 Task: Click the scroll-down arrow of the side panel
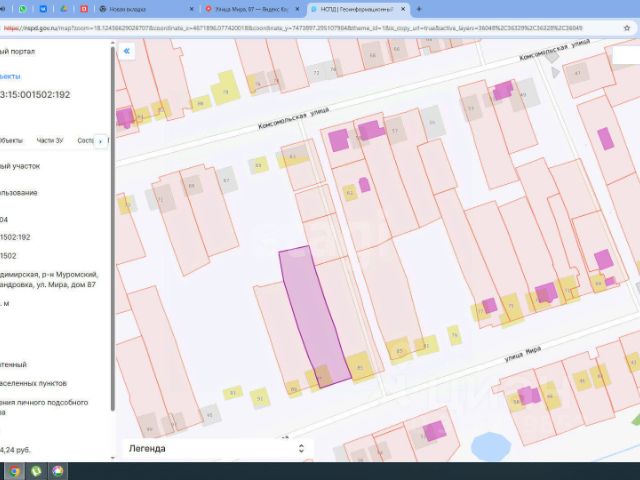coord(113,458)
